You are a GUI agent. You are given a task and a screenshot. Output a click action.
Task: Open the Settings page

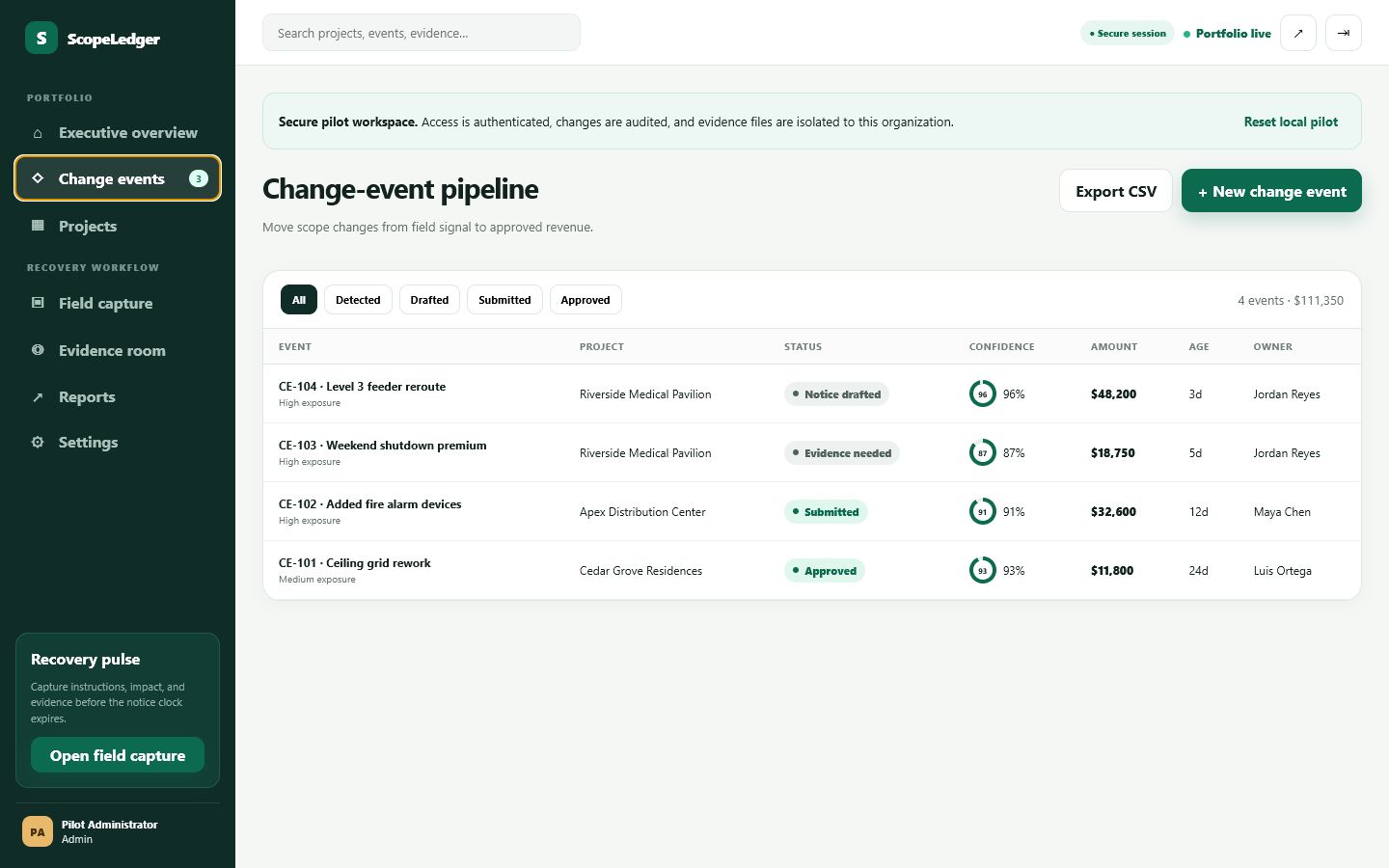(x=118, y=442)
